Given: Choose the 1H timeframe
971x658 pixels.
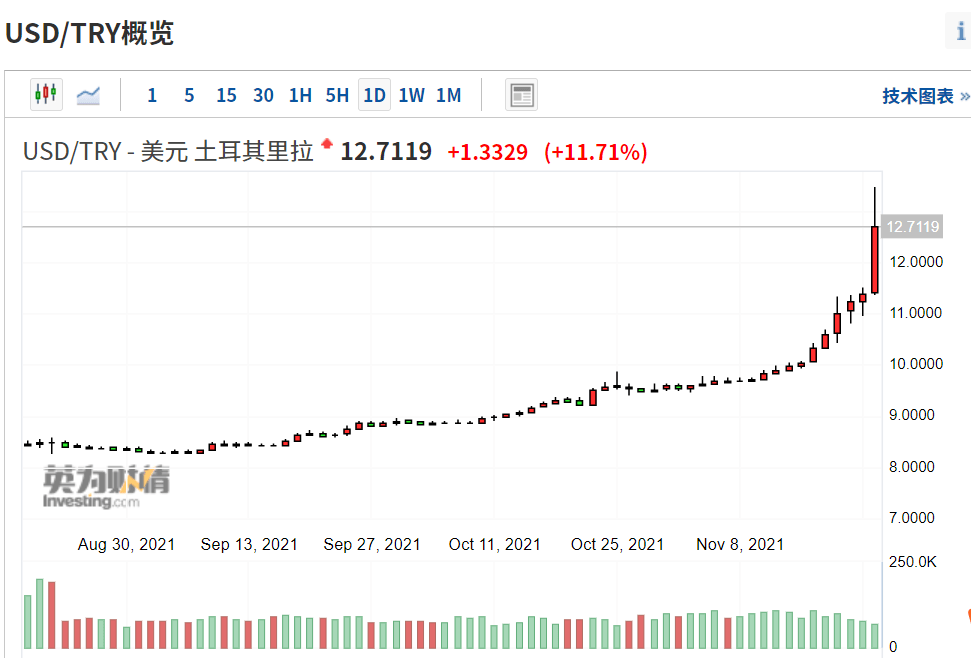Looking at the screenshot, I should coord(300,95).
